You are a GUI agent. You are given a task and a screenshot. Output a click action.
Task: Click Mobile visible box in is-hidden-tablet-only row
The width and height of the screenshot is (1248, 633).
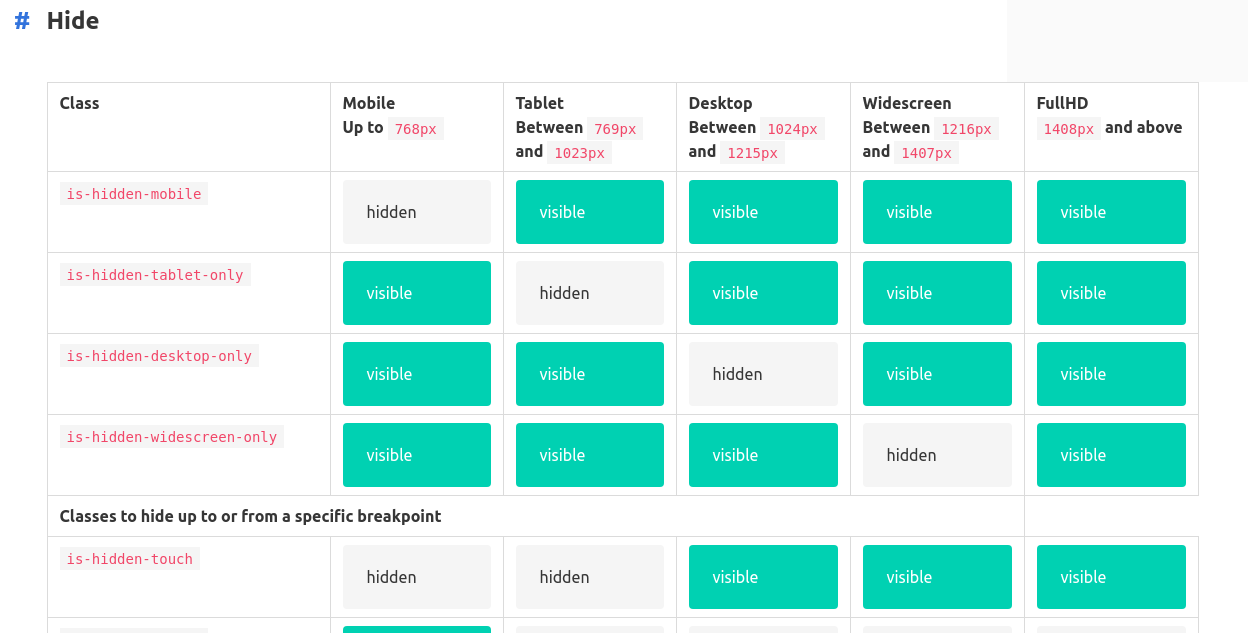point(416,293)
